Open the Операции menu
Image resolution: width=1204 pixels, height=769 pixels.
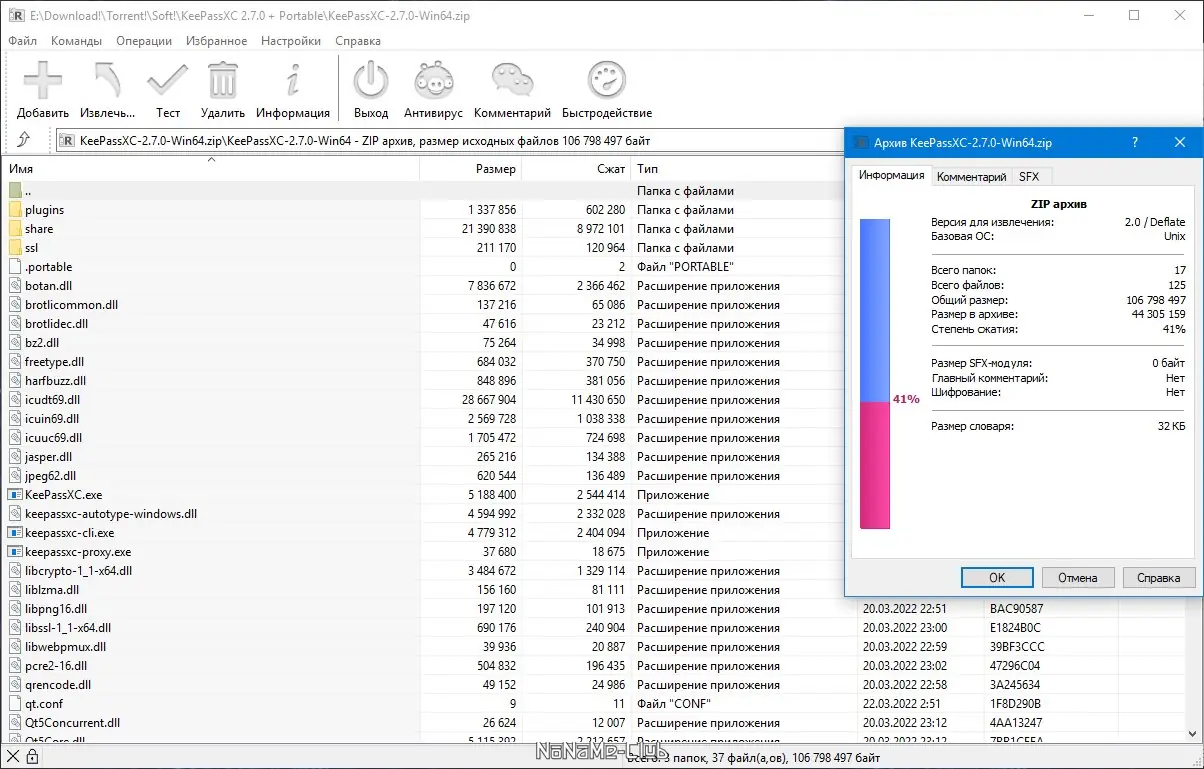tap(144, 41)
